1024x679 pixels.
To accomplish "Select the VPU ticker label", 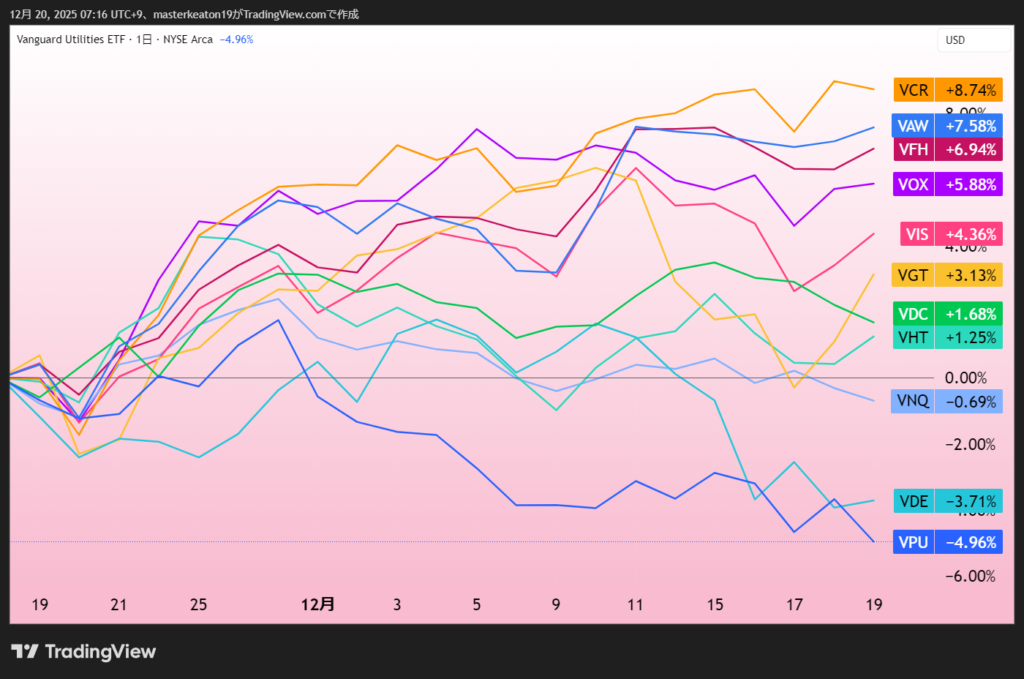I will [x=913, y=542].
